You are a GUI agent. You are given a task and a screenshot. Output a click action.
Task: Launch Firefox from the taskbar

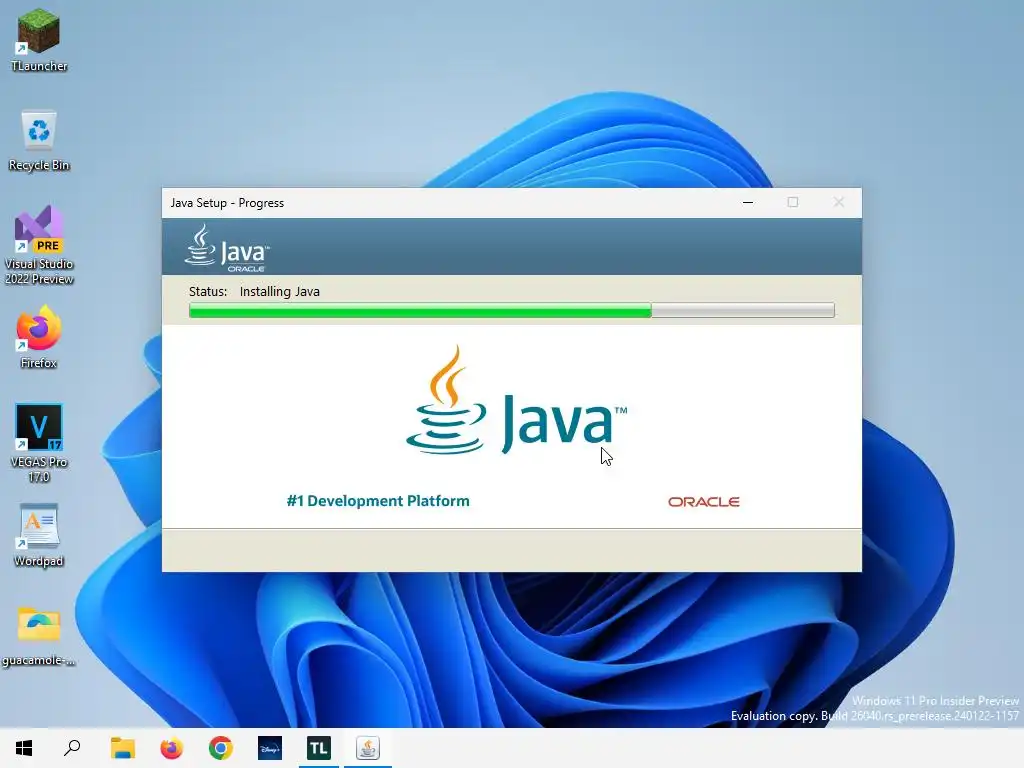(x=171, y=748)
